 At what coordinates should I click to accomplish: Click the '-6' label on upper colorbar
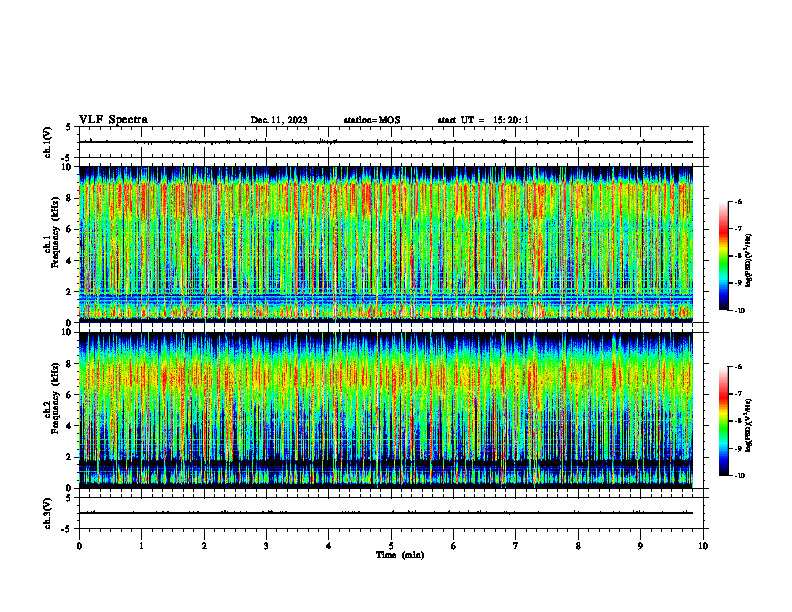[738, 201]
